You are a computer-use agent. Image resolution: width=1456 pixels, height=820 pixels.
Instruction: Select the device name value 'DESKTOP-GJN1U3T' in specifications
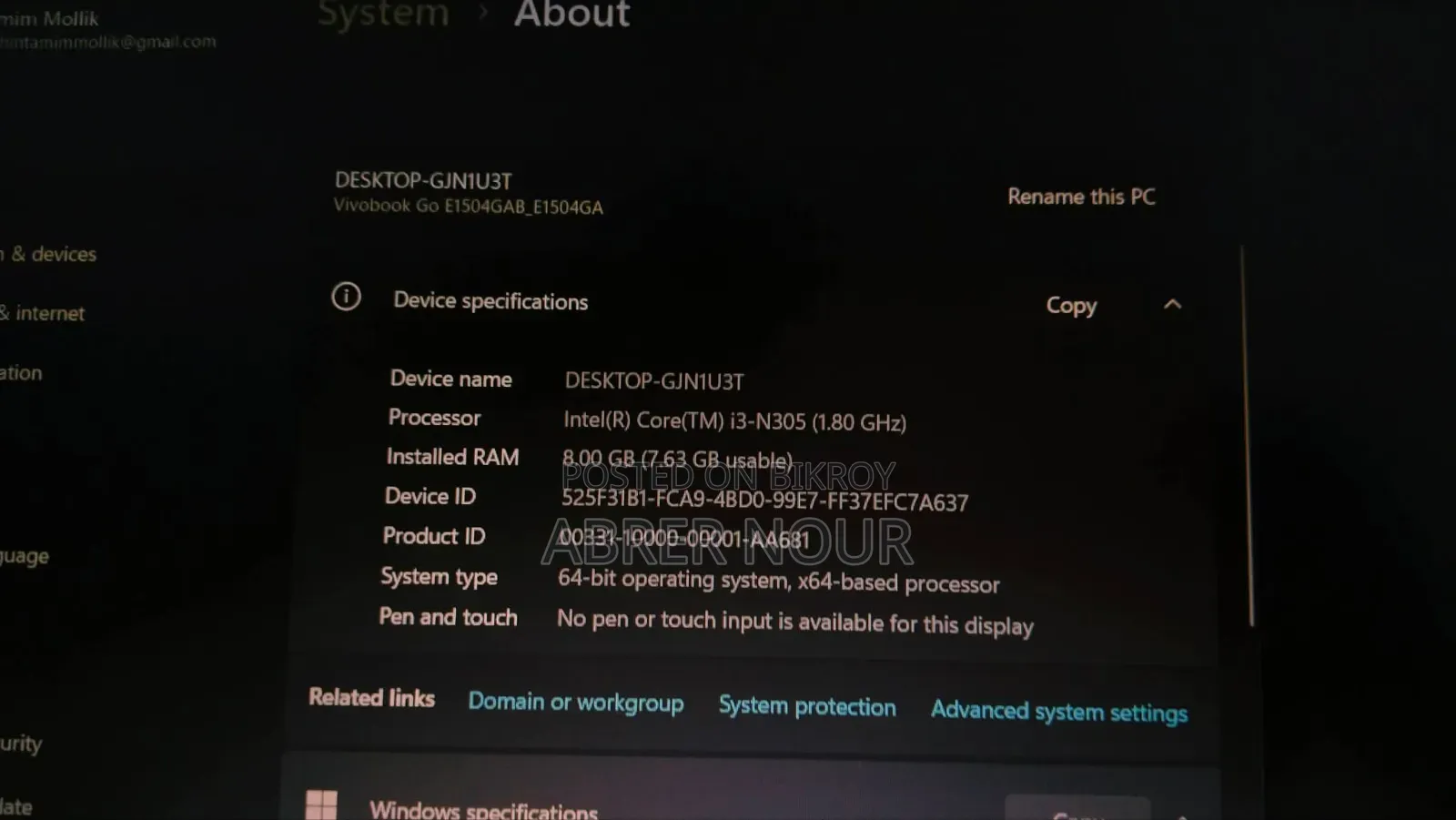[x=654, y=381]
